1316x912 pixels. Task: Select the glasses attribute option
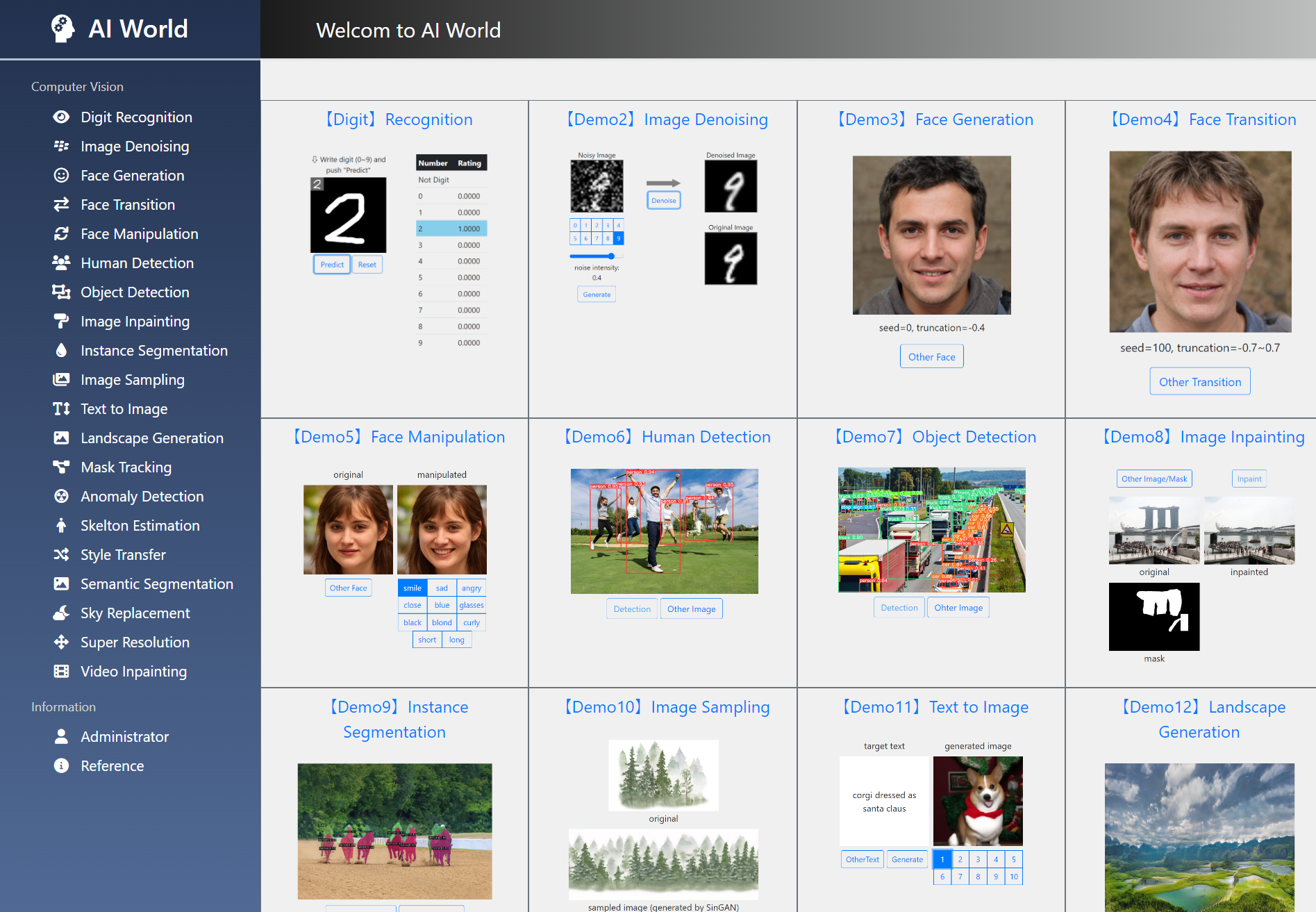(x=472, y=605)
